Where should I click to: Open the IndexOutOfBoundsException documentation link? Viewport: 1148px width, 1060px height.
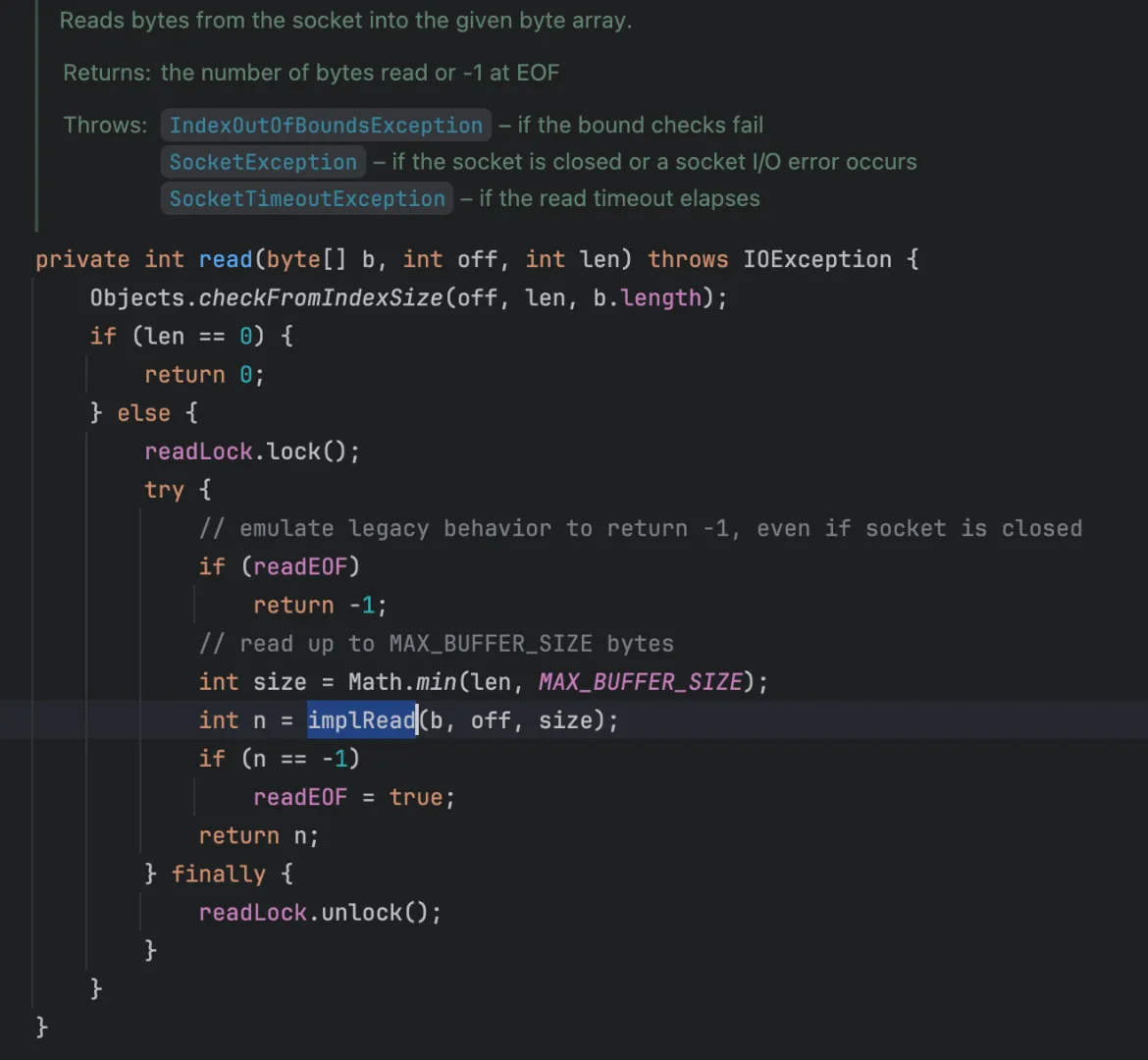326,126
